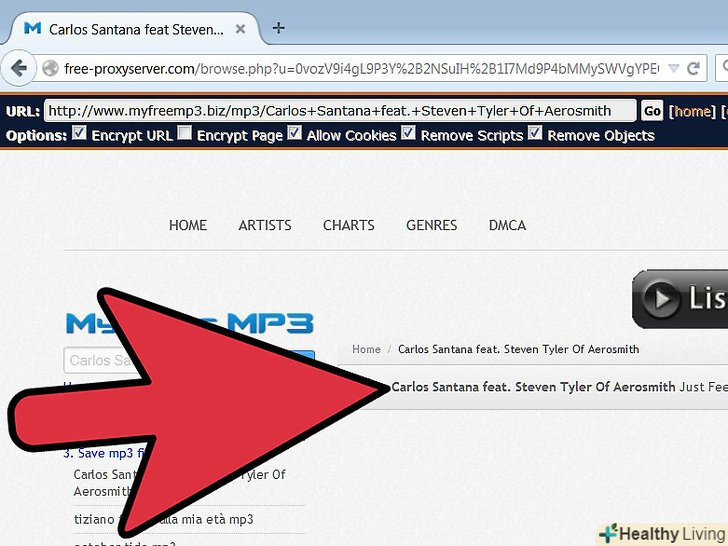
Task: Toggle the Remove Scripts checkbox
Action: pyautogui.click(x=409, y=133)
